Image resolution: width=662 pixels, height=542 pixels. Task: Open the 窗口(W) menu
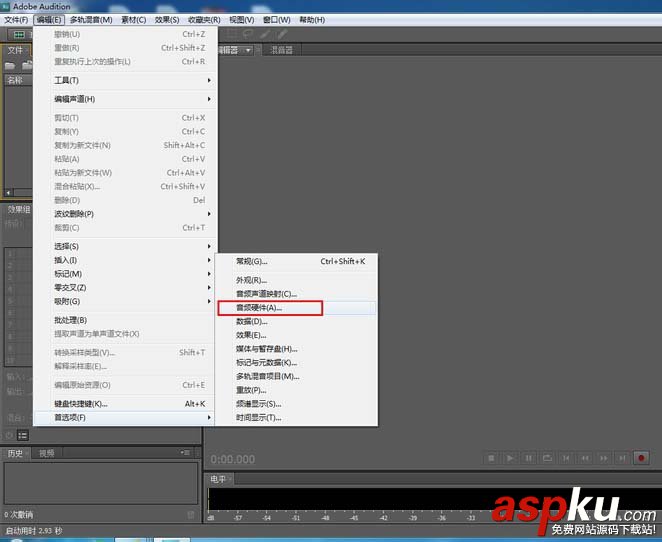pyautogui.click(x=277, y=20)
